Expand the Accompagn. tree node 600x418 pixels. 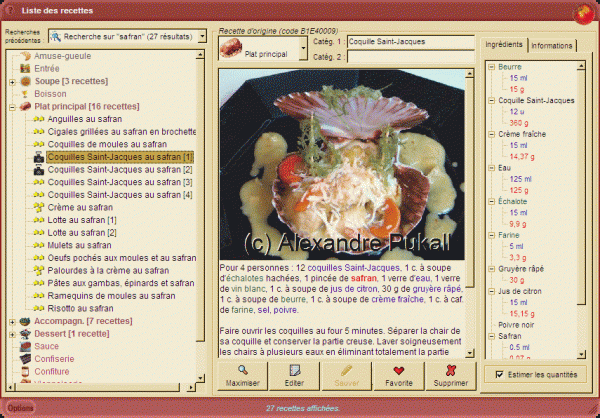(12, 320)
